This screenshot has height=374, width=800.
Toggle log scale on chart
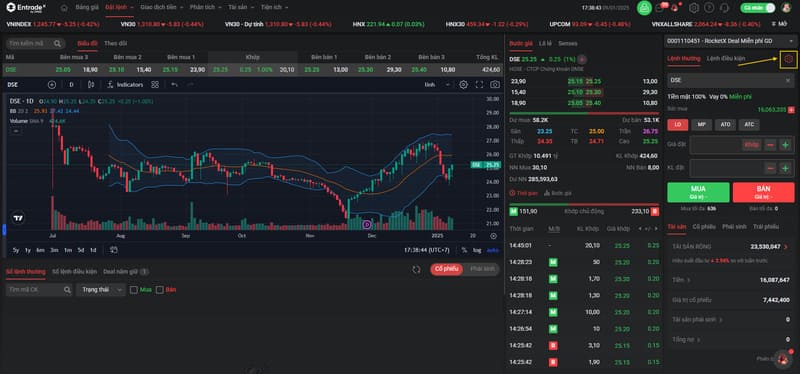pos(477,250)
